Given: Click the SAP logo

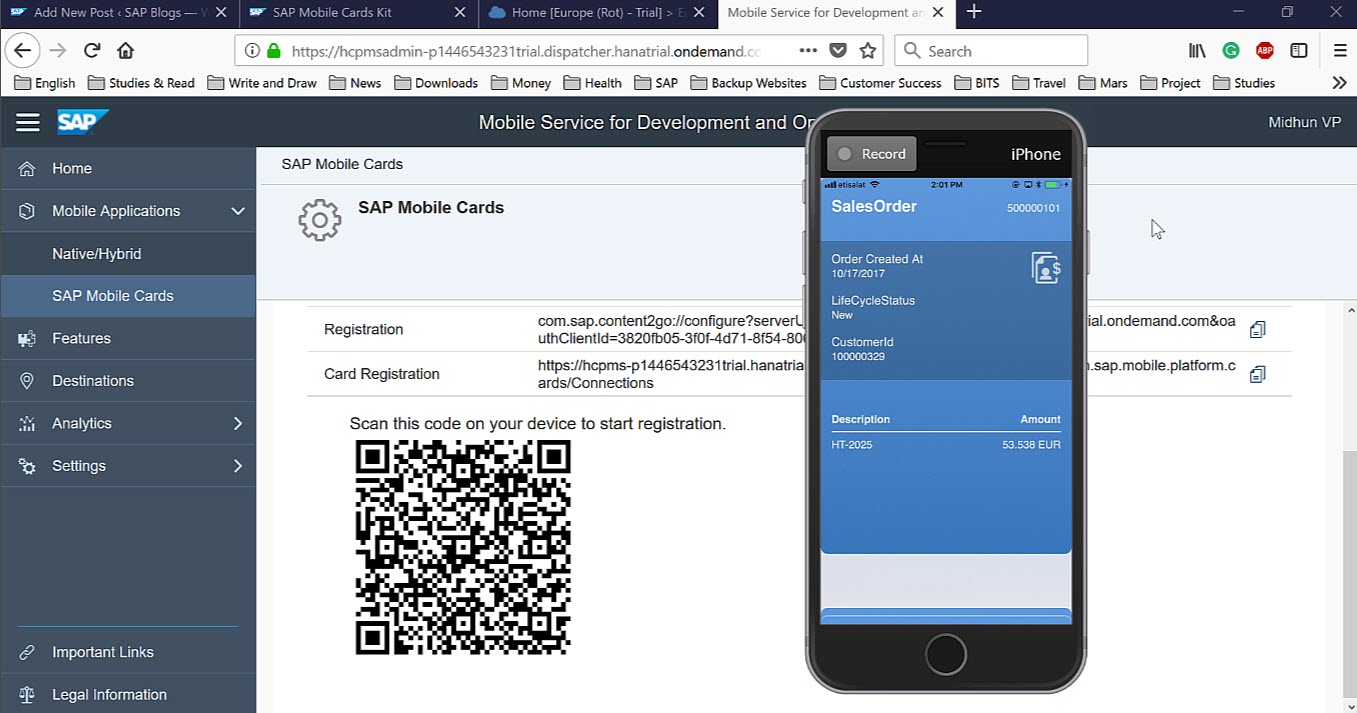Looking at the screenshot, I should (x=82, y=122).
